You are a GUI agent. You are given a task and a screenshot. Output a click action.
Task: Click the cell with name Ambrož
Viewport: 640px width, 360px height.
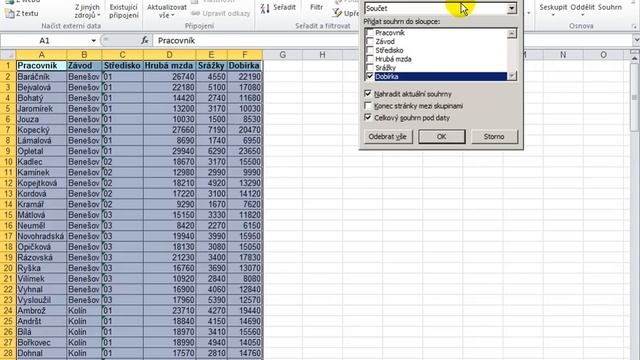[x=41, y=311]
